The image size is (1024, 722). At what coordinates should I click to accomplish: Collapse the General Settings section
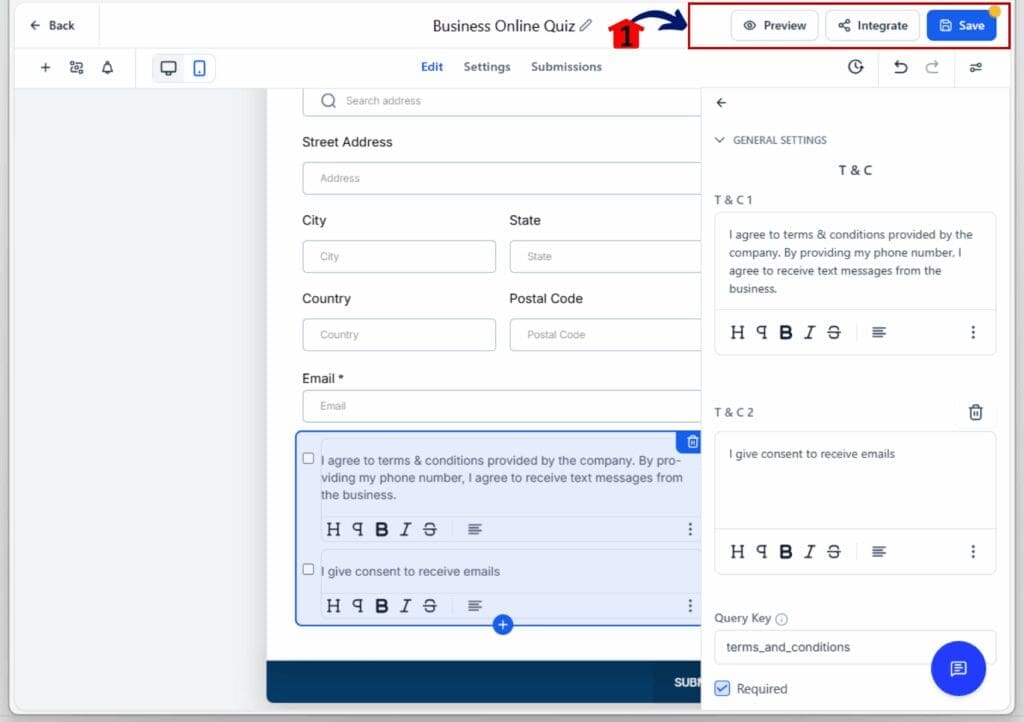click(720, 140)
